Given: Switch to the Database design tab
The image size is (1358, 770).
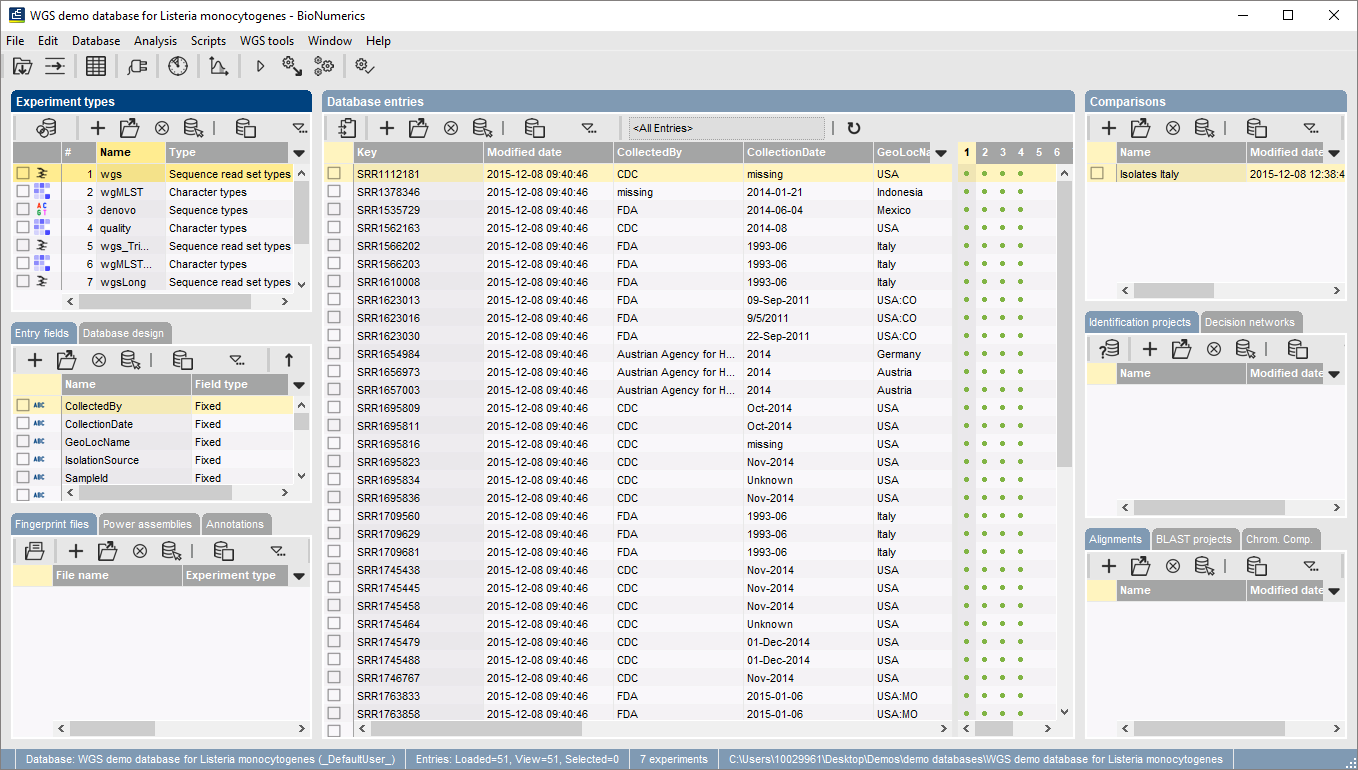Looking at the screenshot, I should [124, 333].
